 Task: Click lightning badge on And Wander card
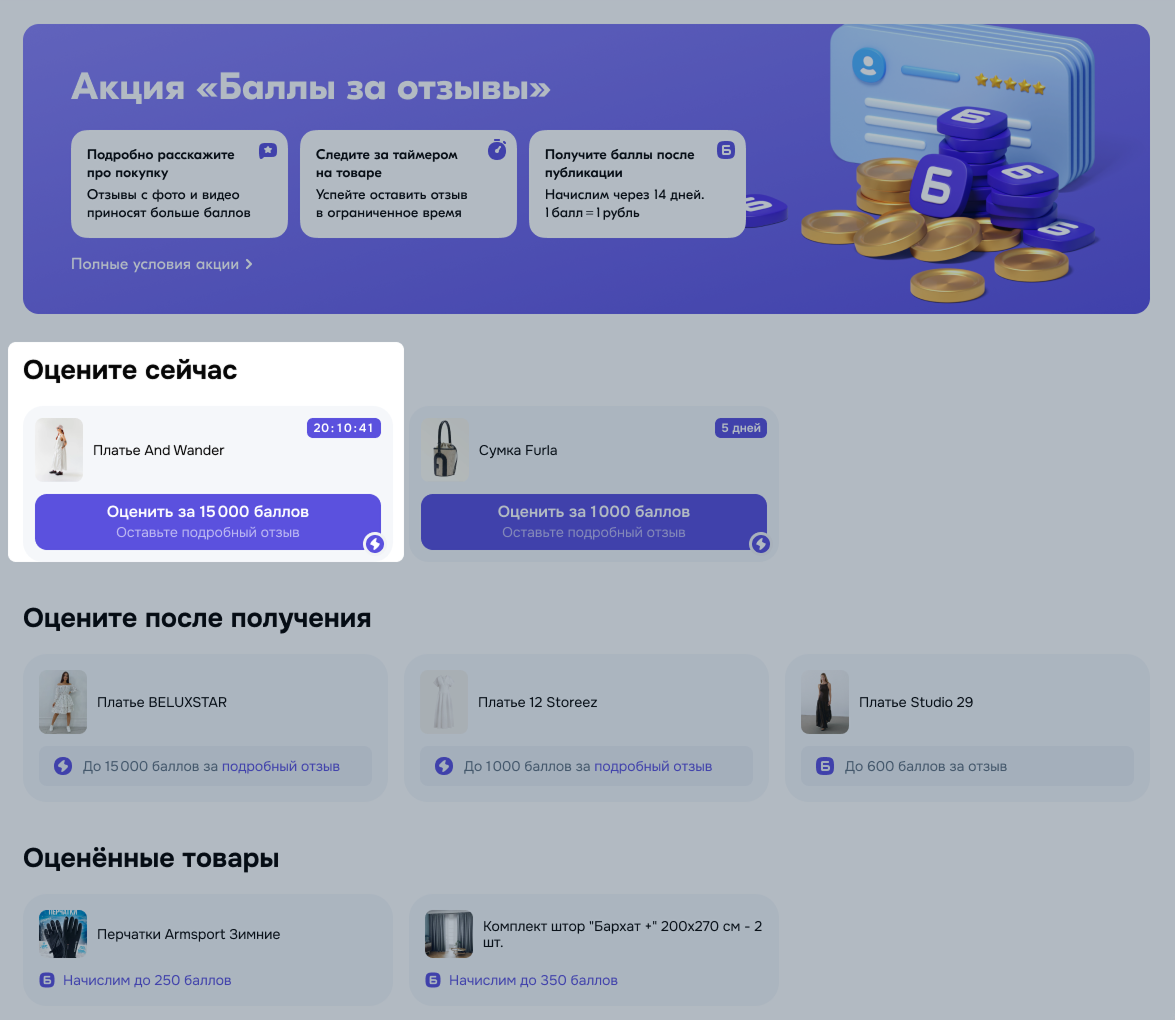pyautogui.click(x=374, y=544)
